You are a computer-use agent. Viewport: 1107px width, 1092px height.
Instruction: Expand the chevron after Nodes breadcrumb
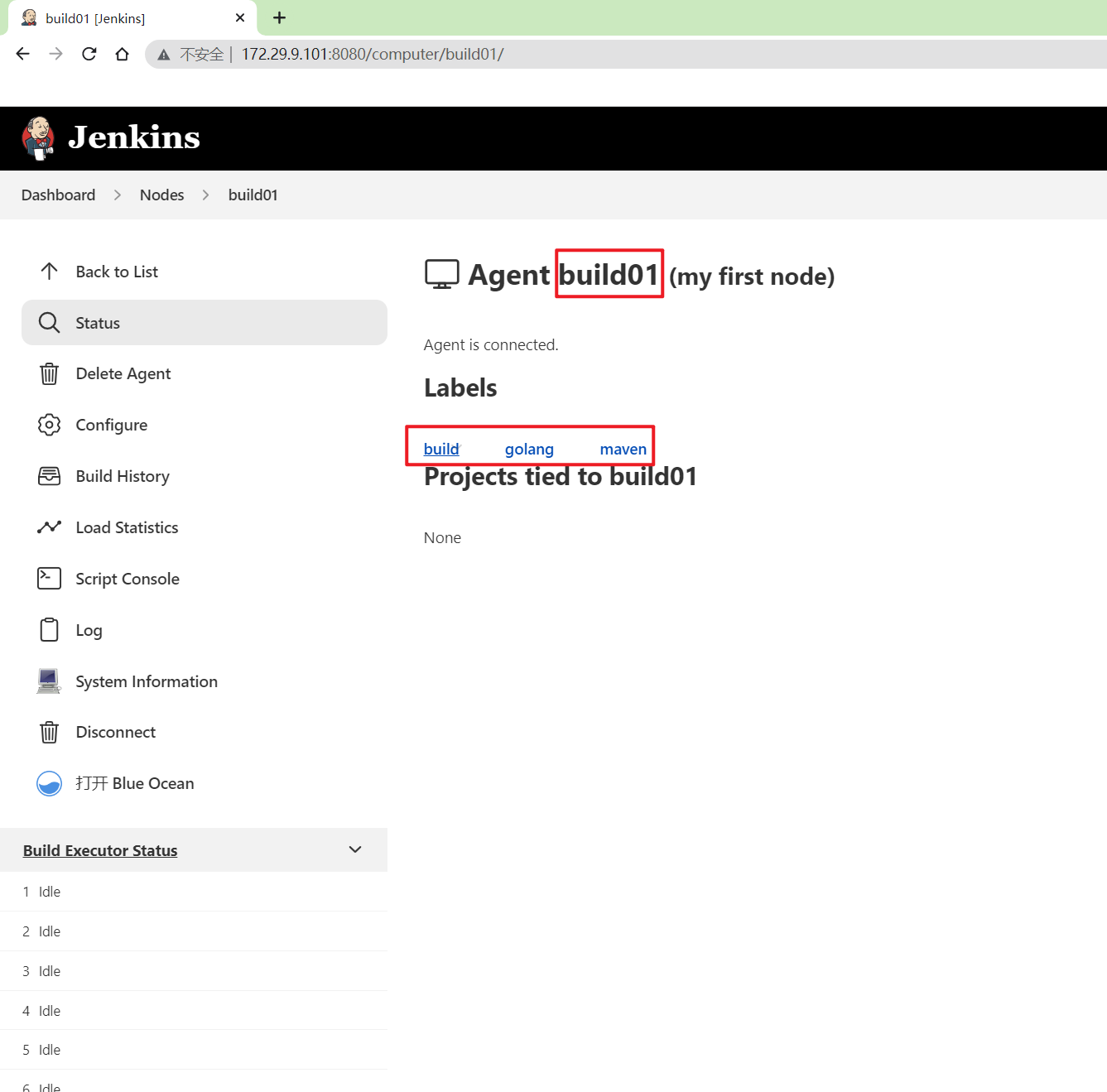(206, 195)
